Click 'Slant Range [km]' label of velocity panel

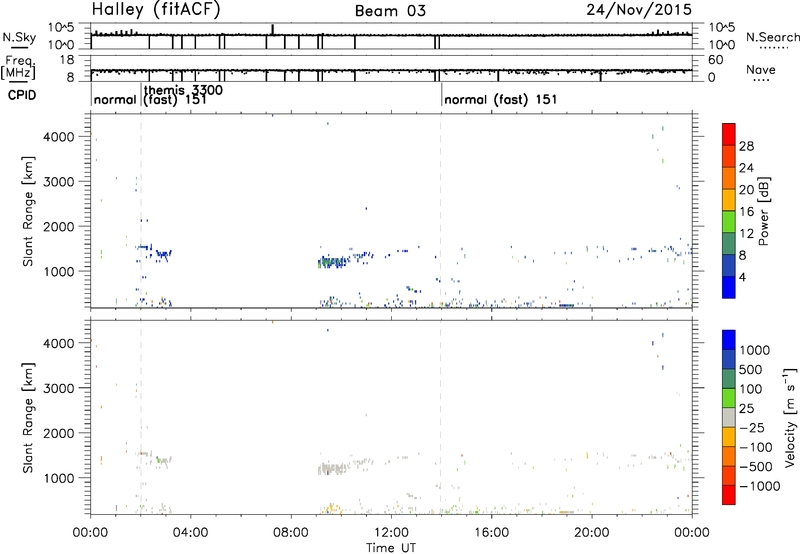tap(28, 418)
